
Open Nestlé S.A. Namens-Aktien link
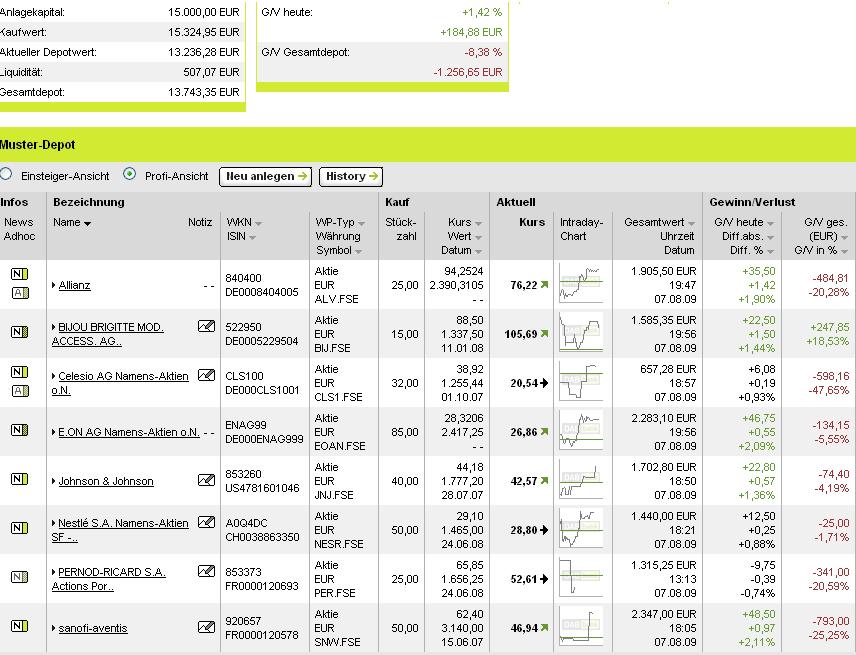120,529
